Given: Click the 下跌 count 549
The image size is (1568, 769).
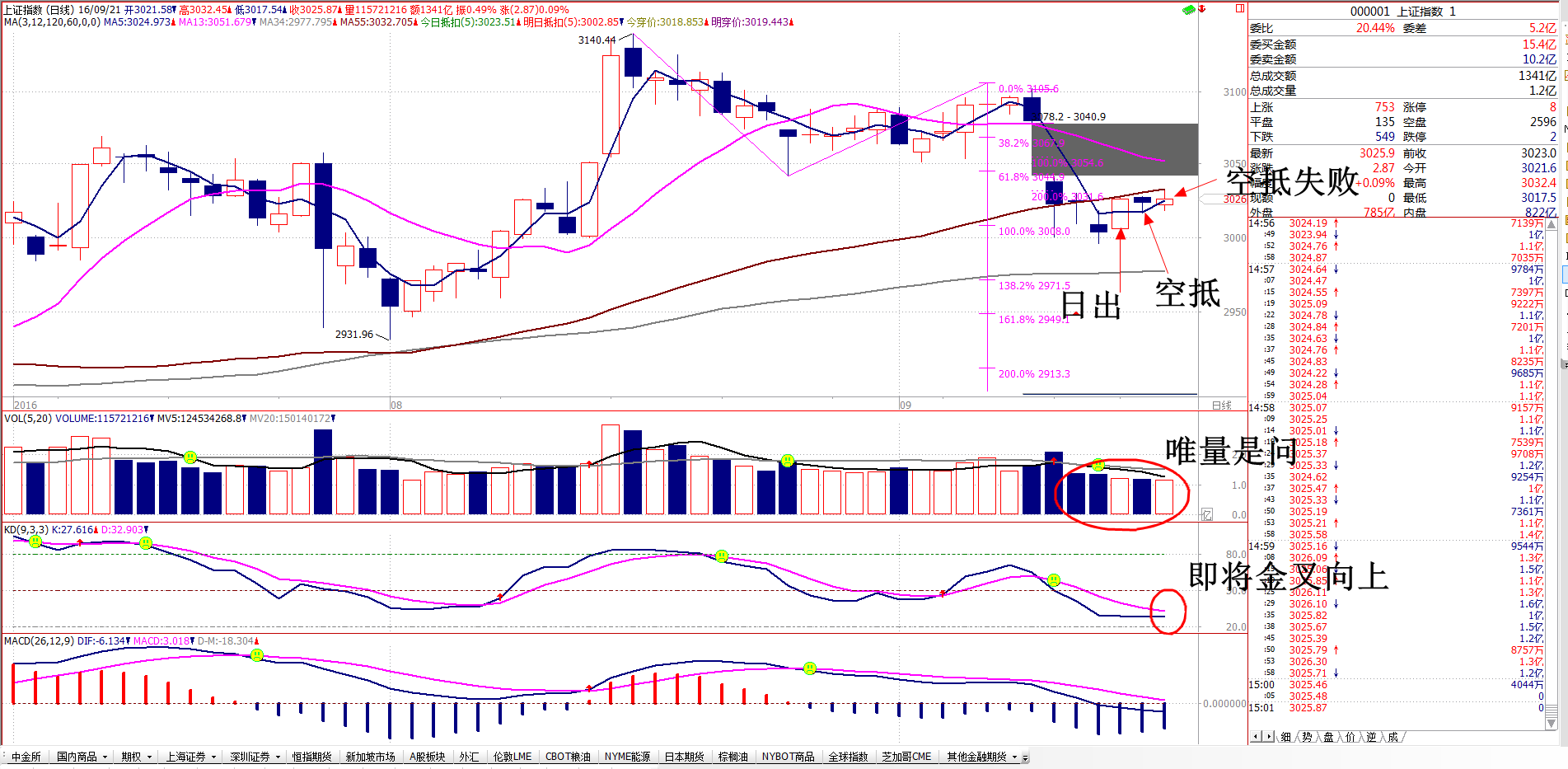Looking at the screenshot, I should click(1385, 137).
